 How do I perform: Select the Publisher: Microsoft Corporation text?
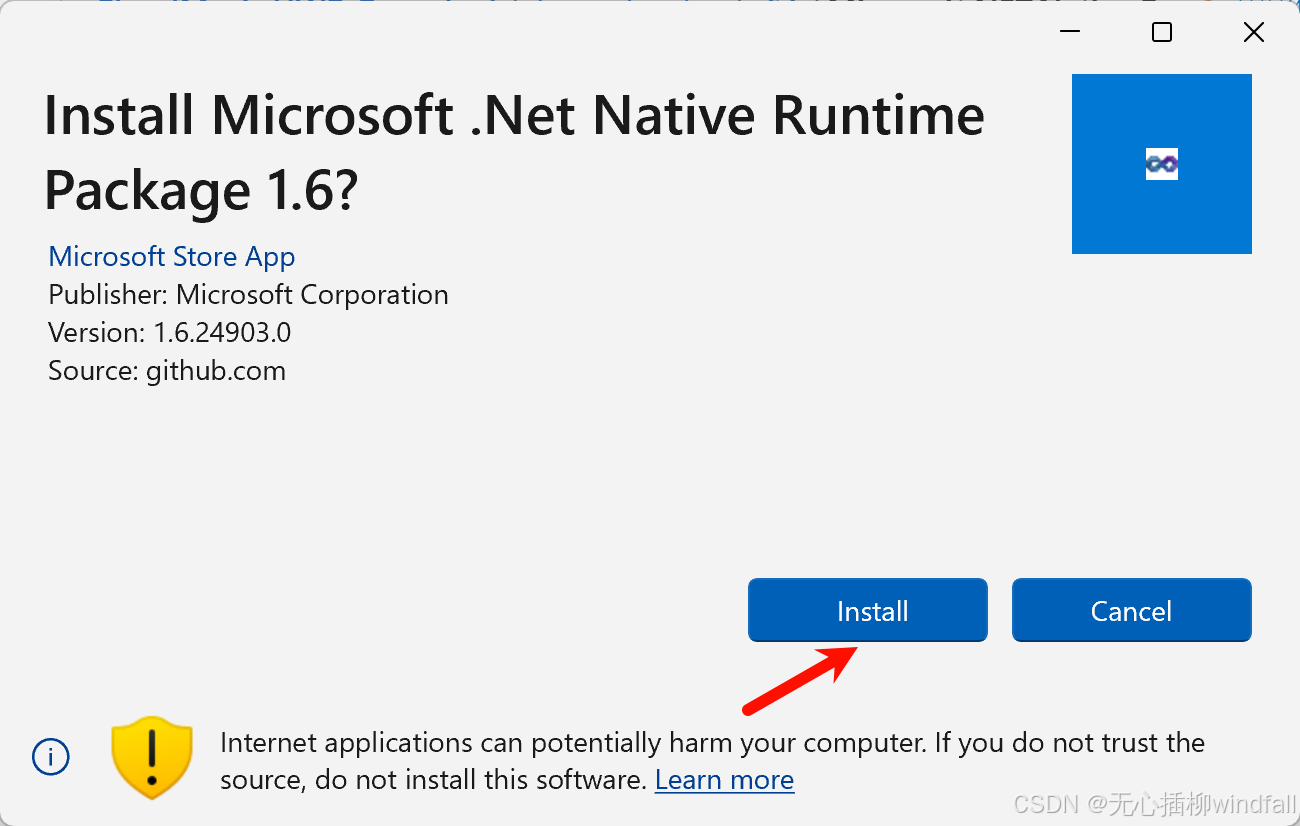[248, 295]
